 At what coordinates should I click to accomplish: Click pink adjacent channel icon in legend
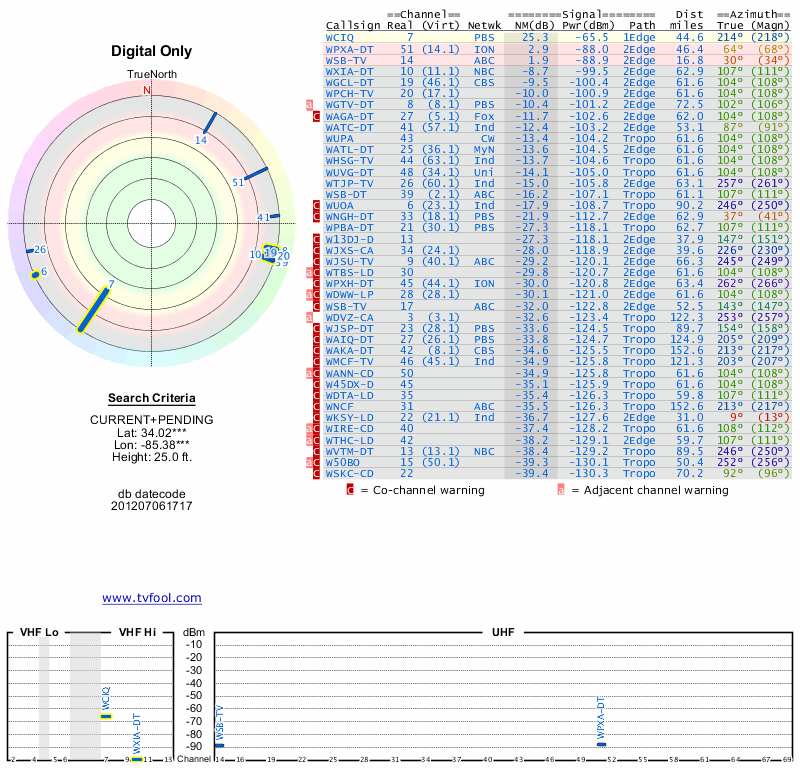click(x=561, y=490)
